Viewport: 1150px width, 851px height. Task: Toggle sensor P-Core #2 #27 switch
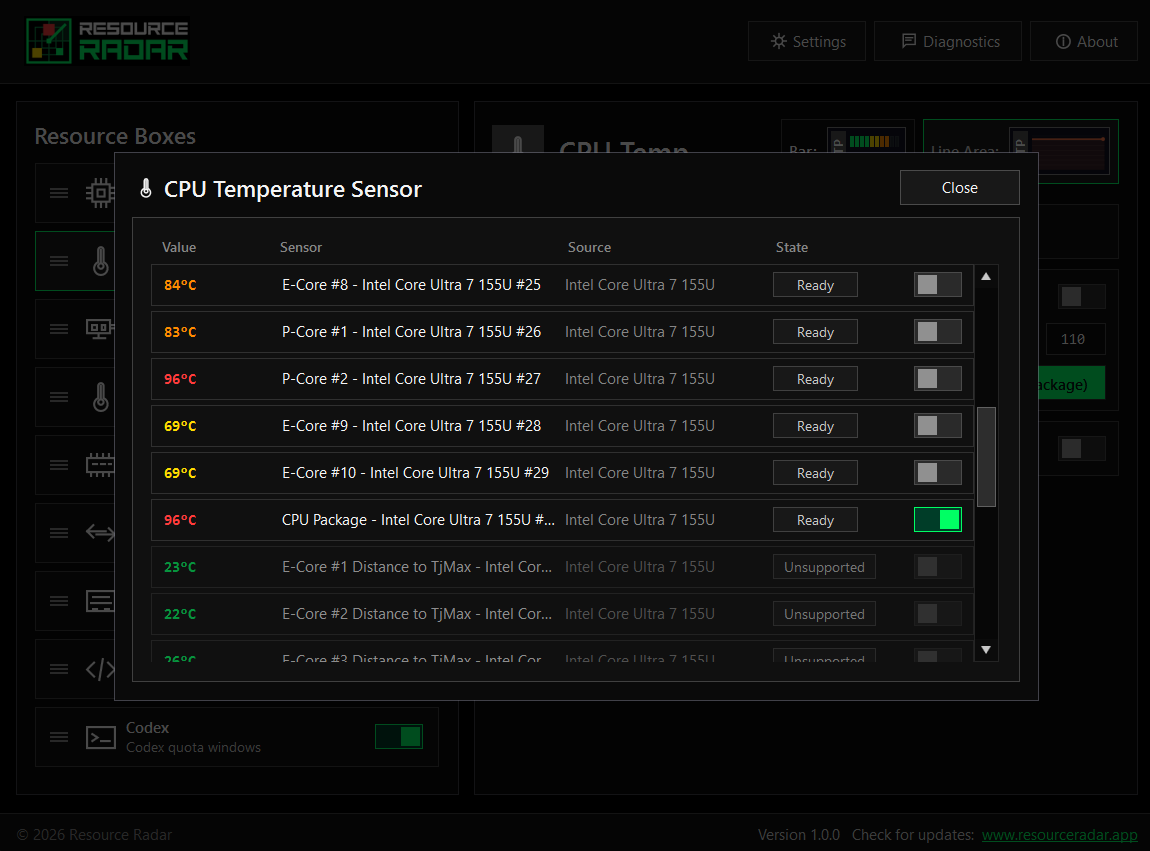point(937,379)
